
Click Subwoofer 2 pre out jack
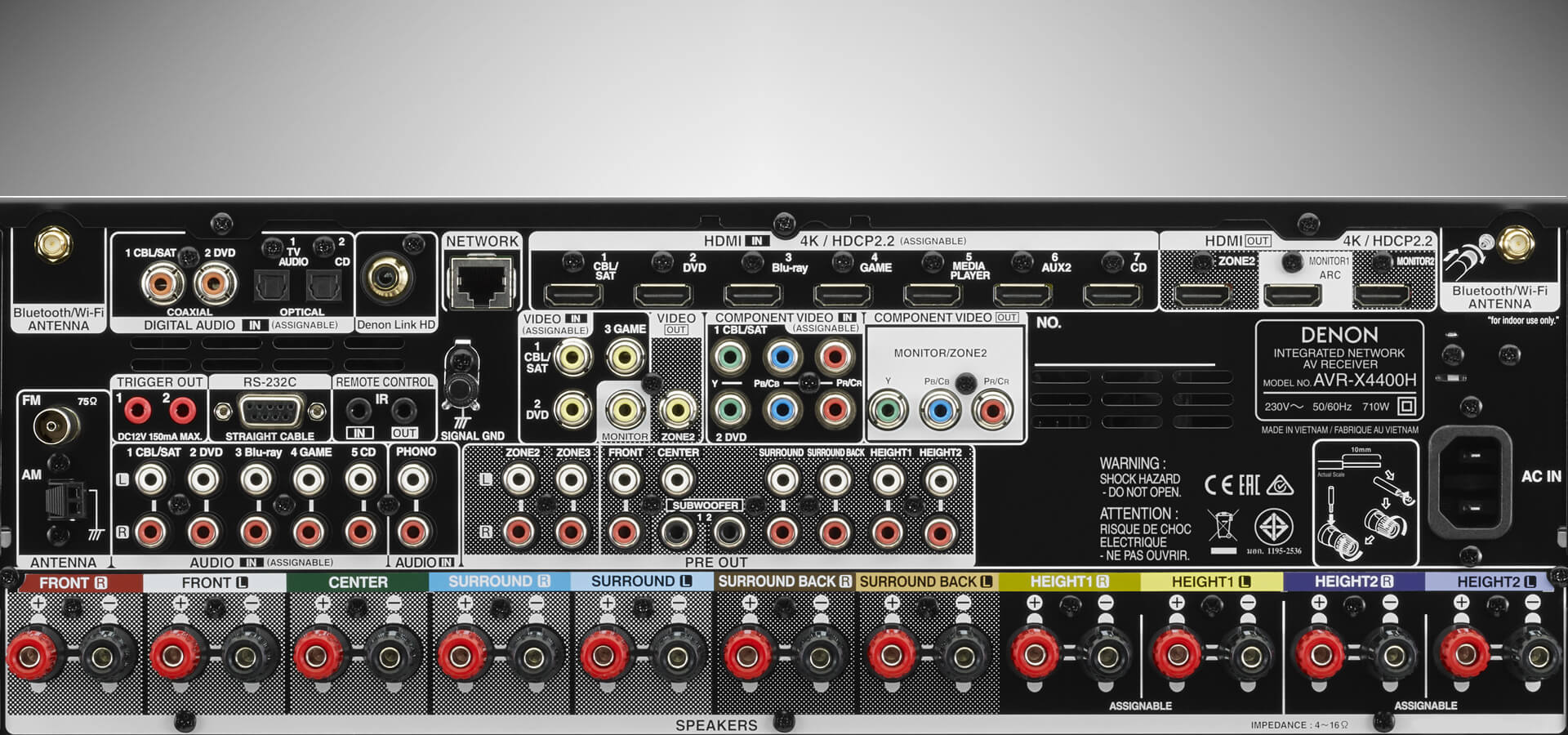[729, 532]
